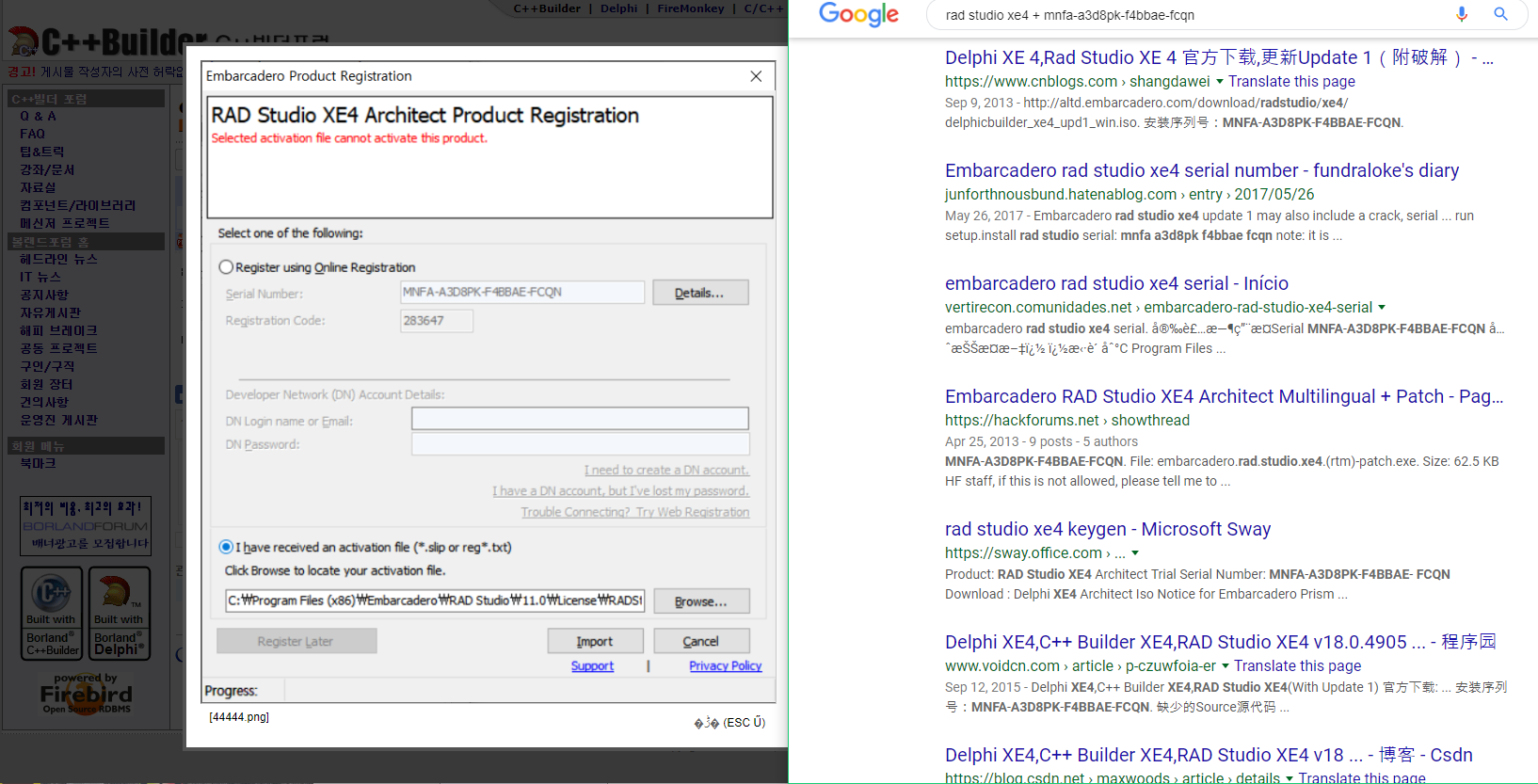Click the '[44444.png]' image filename
The width and height of the screenshot is (1538, 784).
tap(239, 717)
